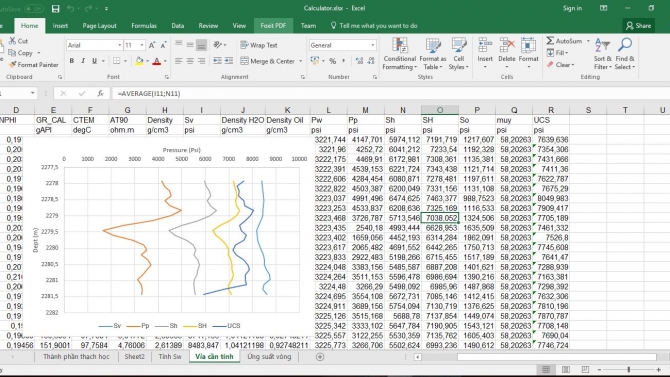Toggle align text left

(x=179, y=61)
